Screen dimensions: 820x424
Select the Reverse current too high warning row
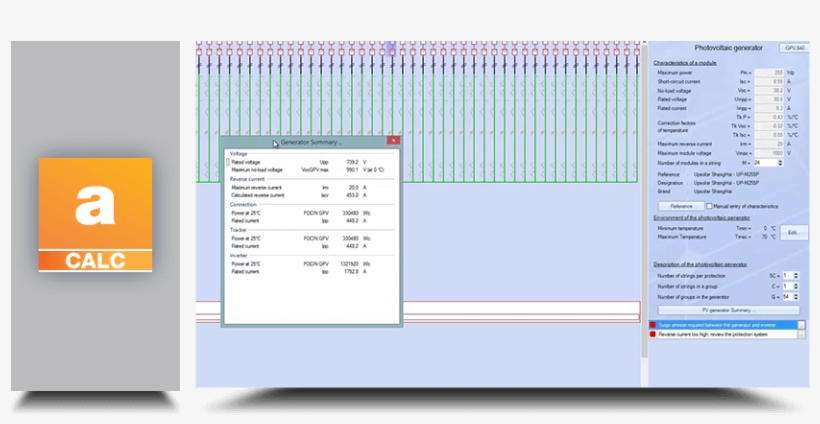coord(723,334)
